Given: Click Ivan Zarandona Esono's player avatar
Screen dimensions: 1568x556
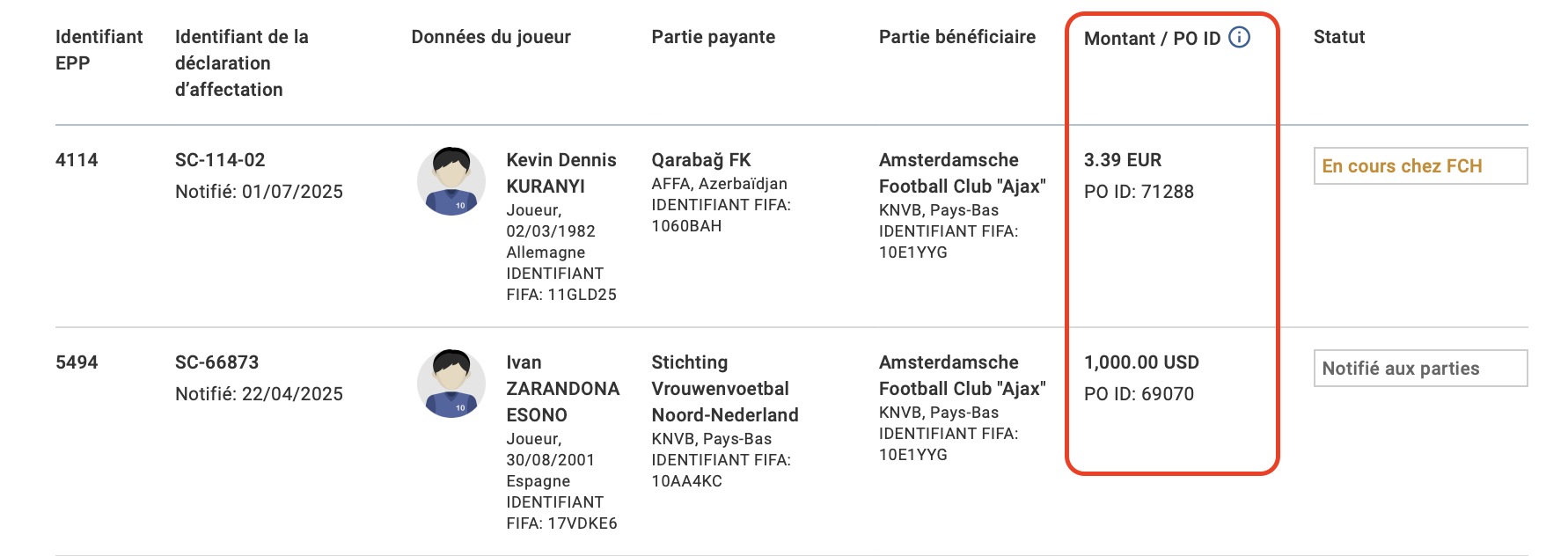Looking at the screenshot, I should [x=451, y=384].
